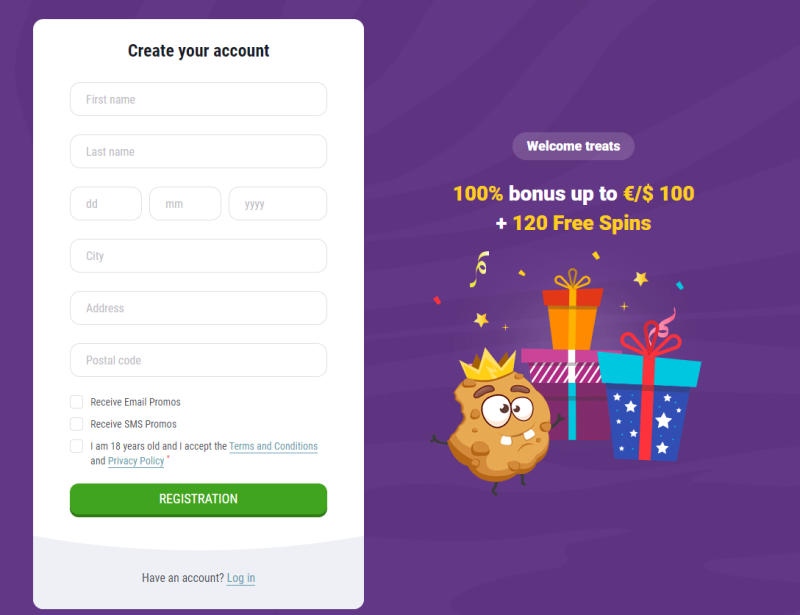Toggle Receive SMS Promos checkbox
The image size is (800, 615).
point(77,424)
